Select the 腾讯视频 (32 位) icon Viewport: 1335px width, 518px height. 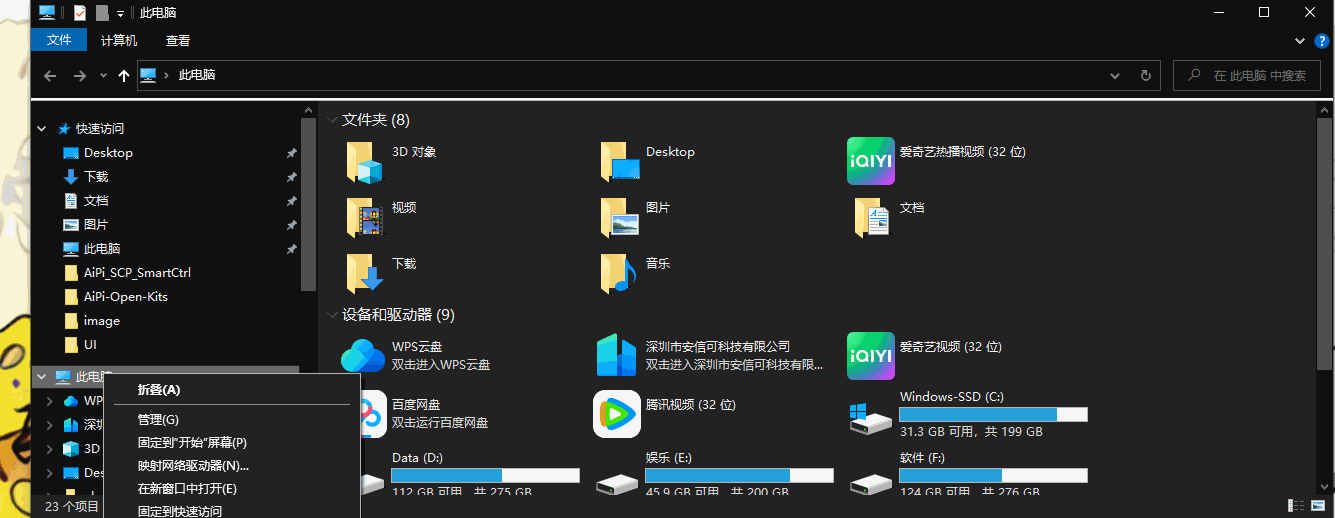click(x=617, y=414)
